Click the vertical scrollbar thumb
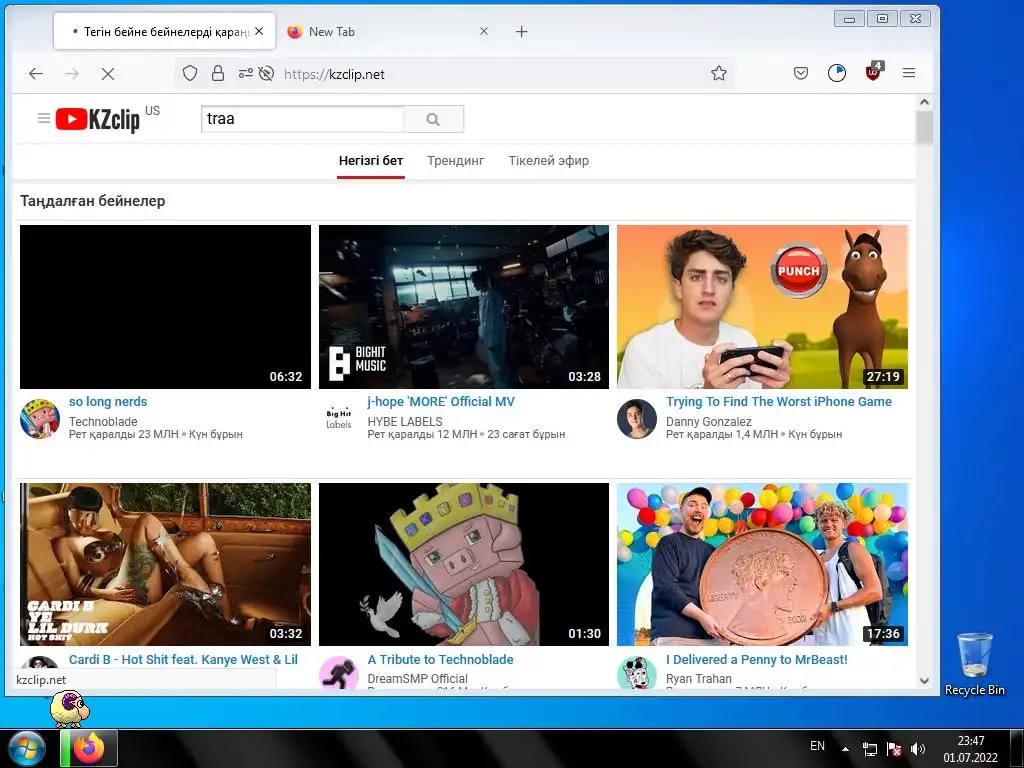 924,127
